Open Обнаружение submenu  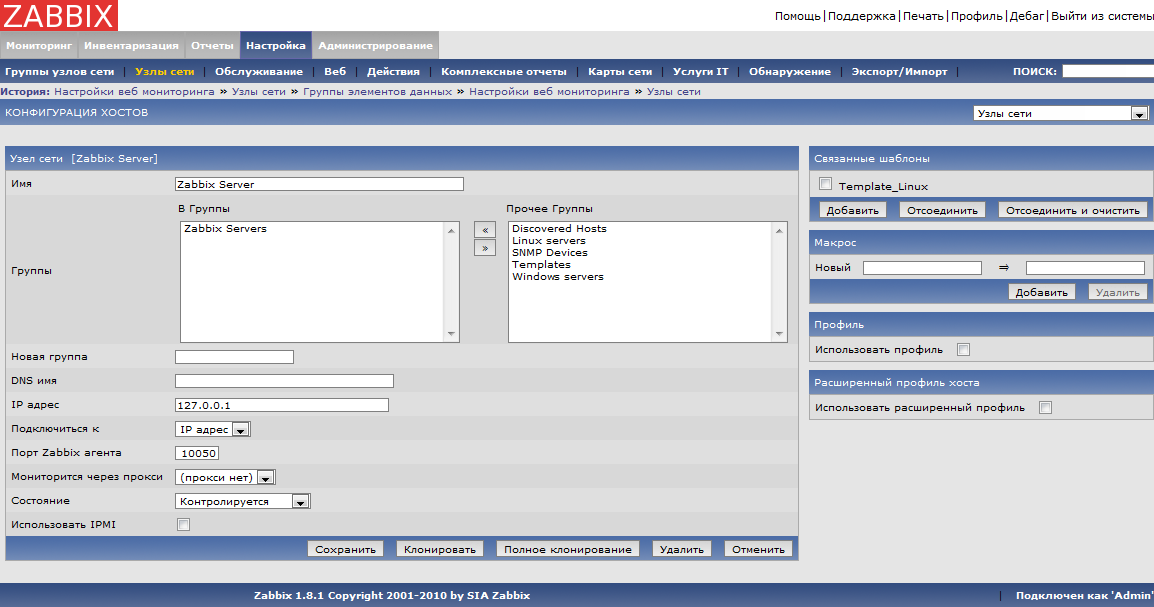click(x=790, y=71)
